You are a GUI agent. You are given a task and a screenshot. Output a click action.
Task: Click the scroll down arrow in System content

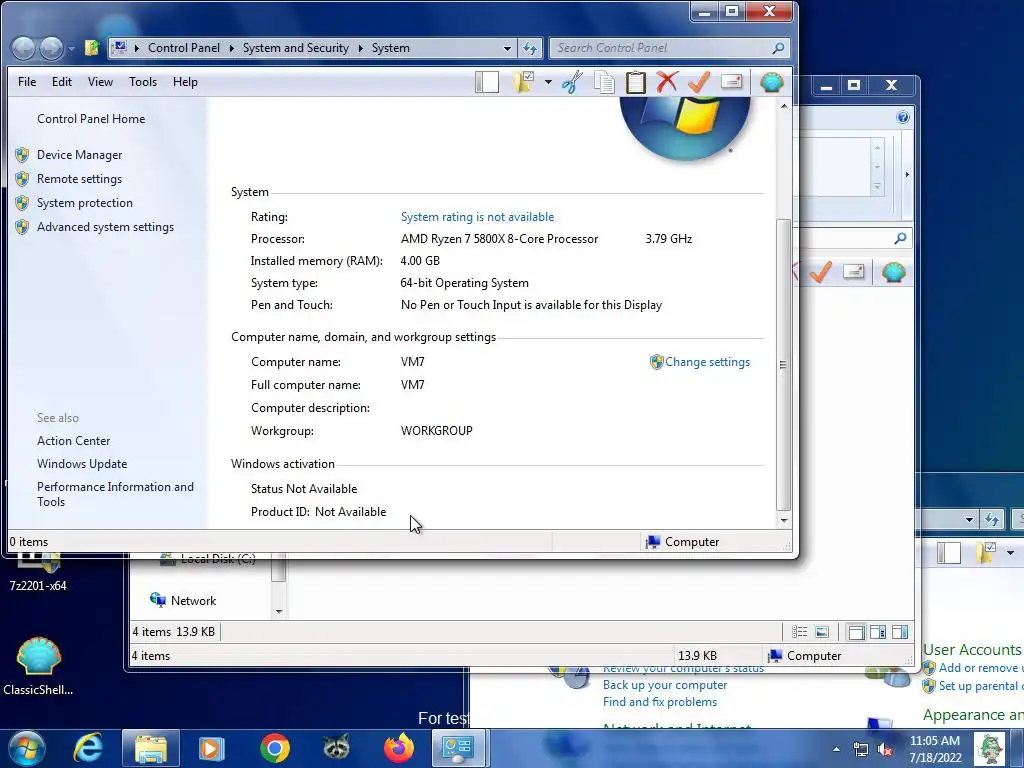click(x=784, y=520)
